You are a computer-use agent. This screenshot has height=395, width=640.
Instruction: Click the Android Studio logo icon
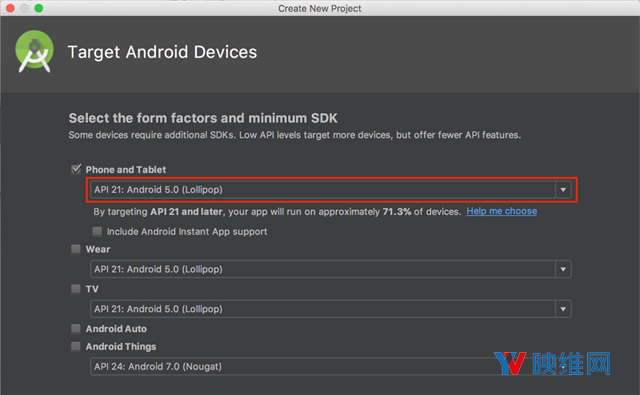[34, 52]
